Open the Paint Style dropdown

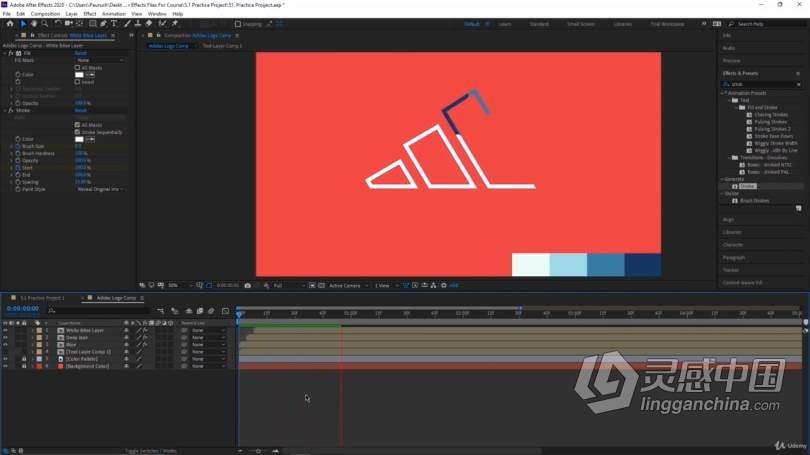pyautogui.click(x=100, y=190)
